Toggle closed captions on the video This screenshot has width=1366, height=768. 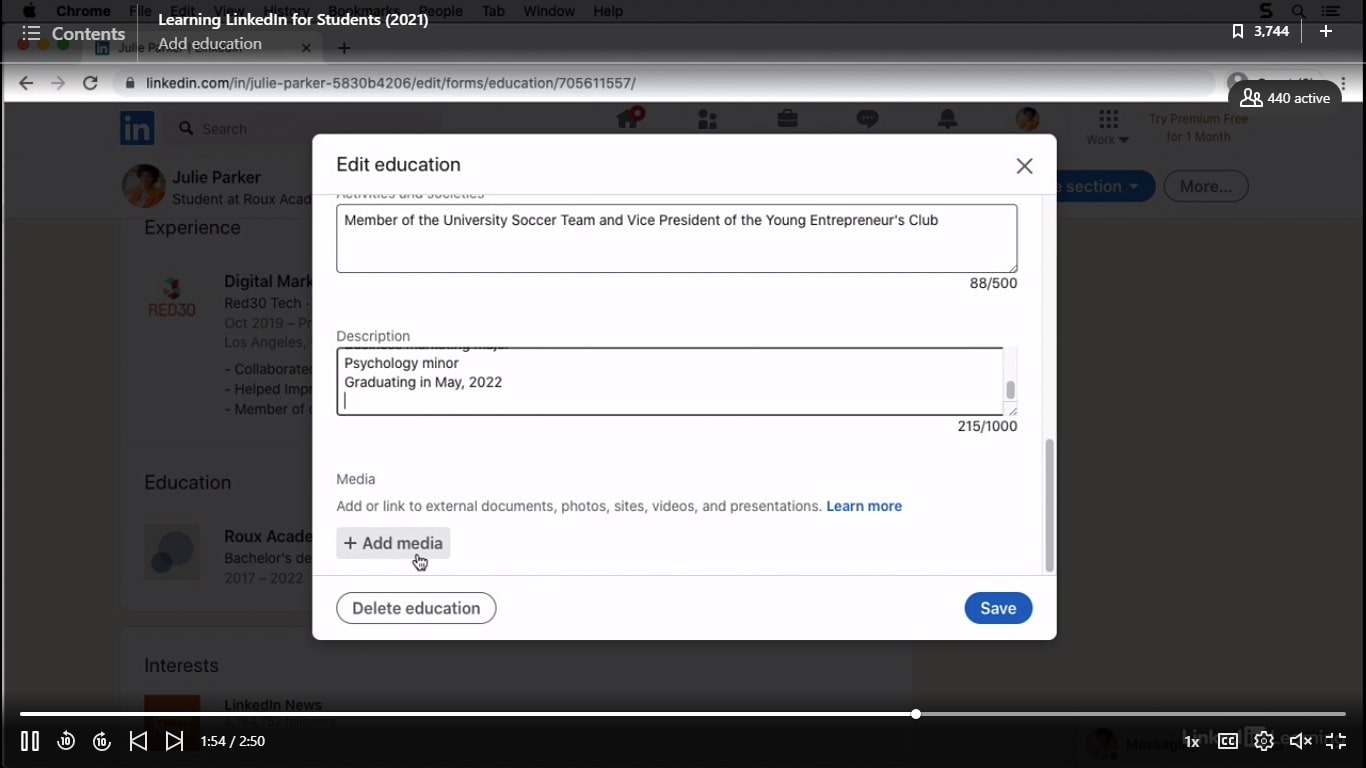click(x=1227, y=741)
